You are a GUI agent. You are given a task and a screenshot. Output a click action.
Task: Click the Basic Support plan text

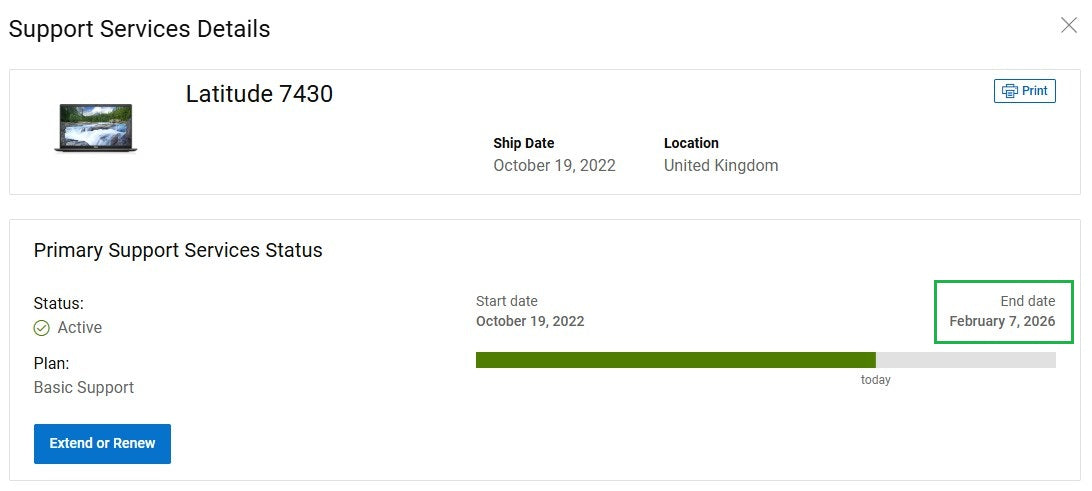click(x=84, y=388)
